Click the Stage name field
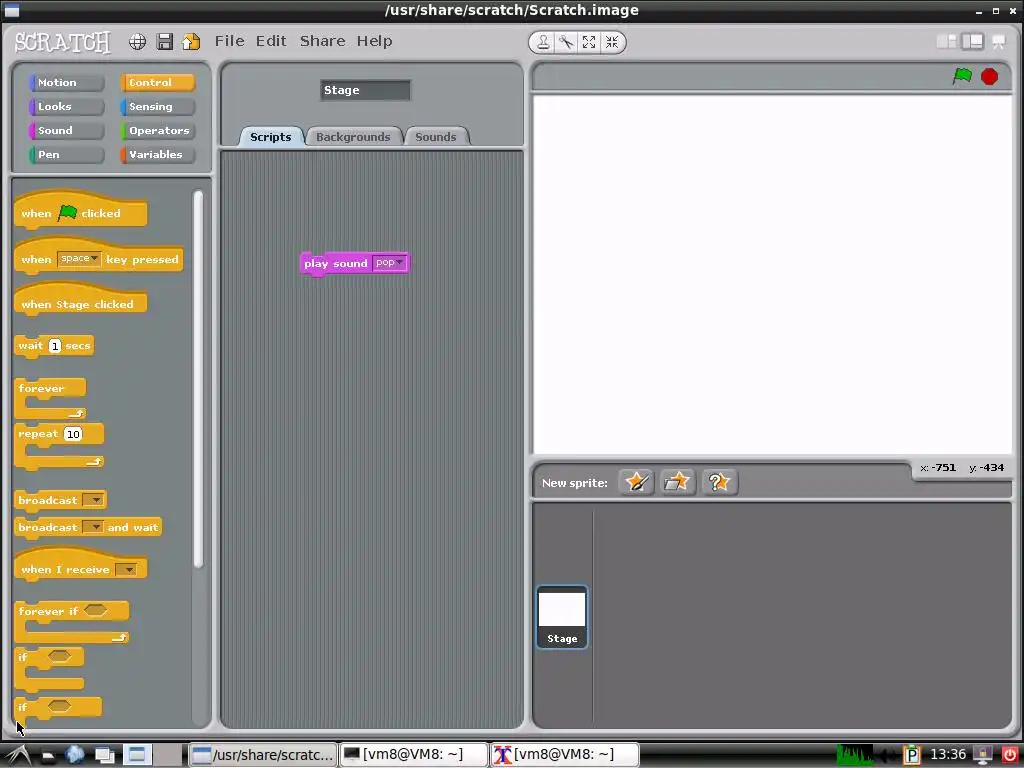1024x768 pixels. pyautogui.click(x=365, y=90)
